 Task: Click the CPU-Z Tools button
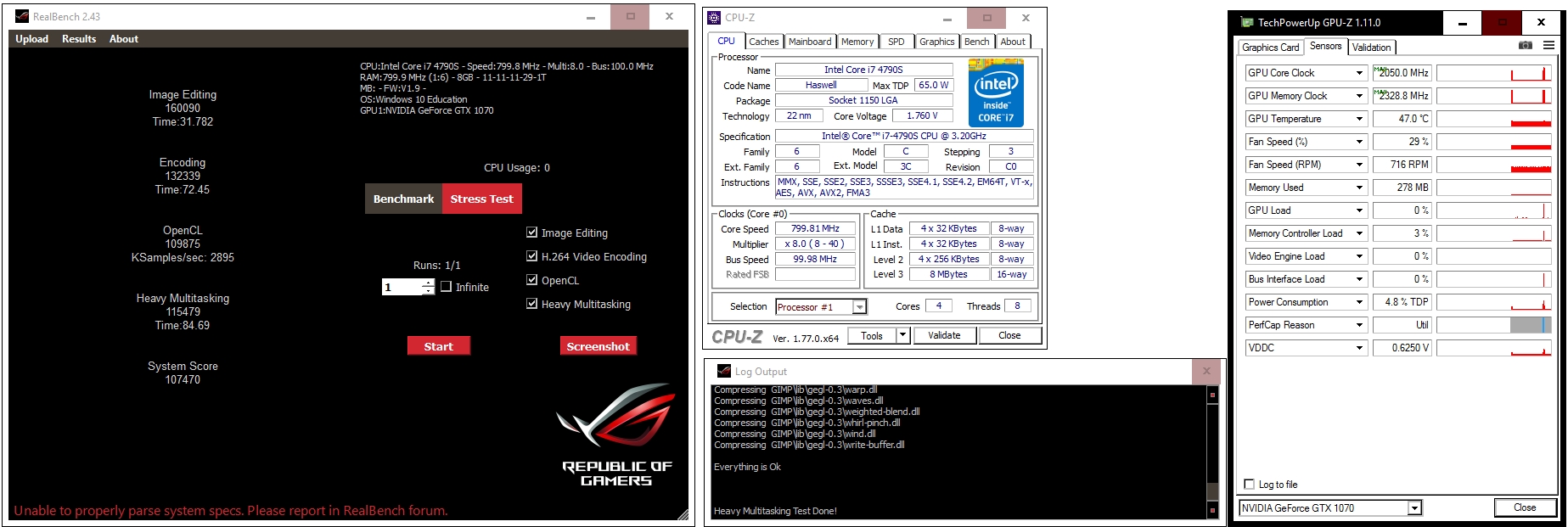(x=872, y=335)
